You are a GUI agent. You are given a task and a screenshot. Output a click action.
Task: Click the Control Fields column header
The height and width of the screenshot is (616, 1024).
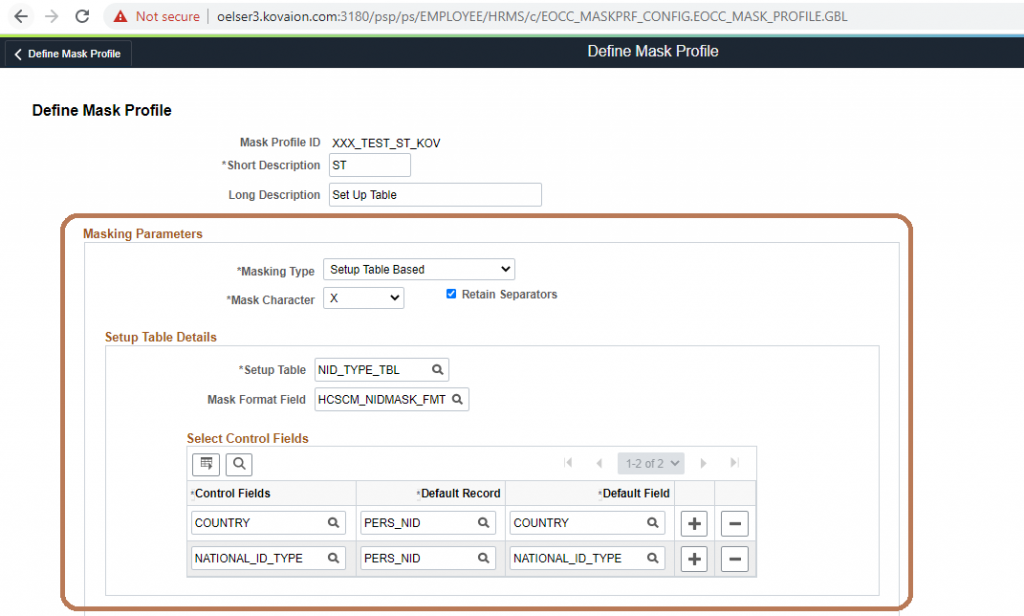(x=232, y=493)
